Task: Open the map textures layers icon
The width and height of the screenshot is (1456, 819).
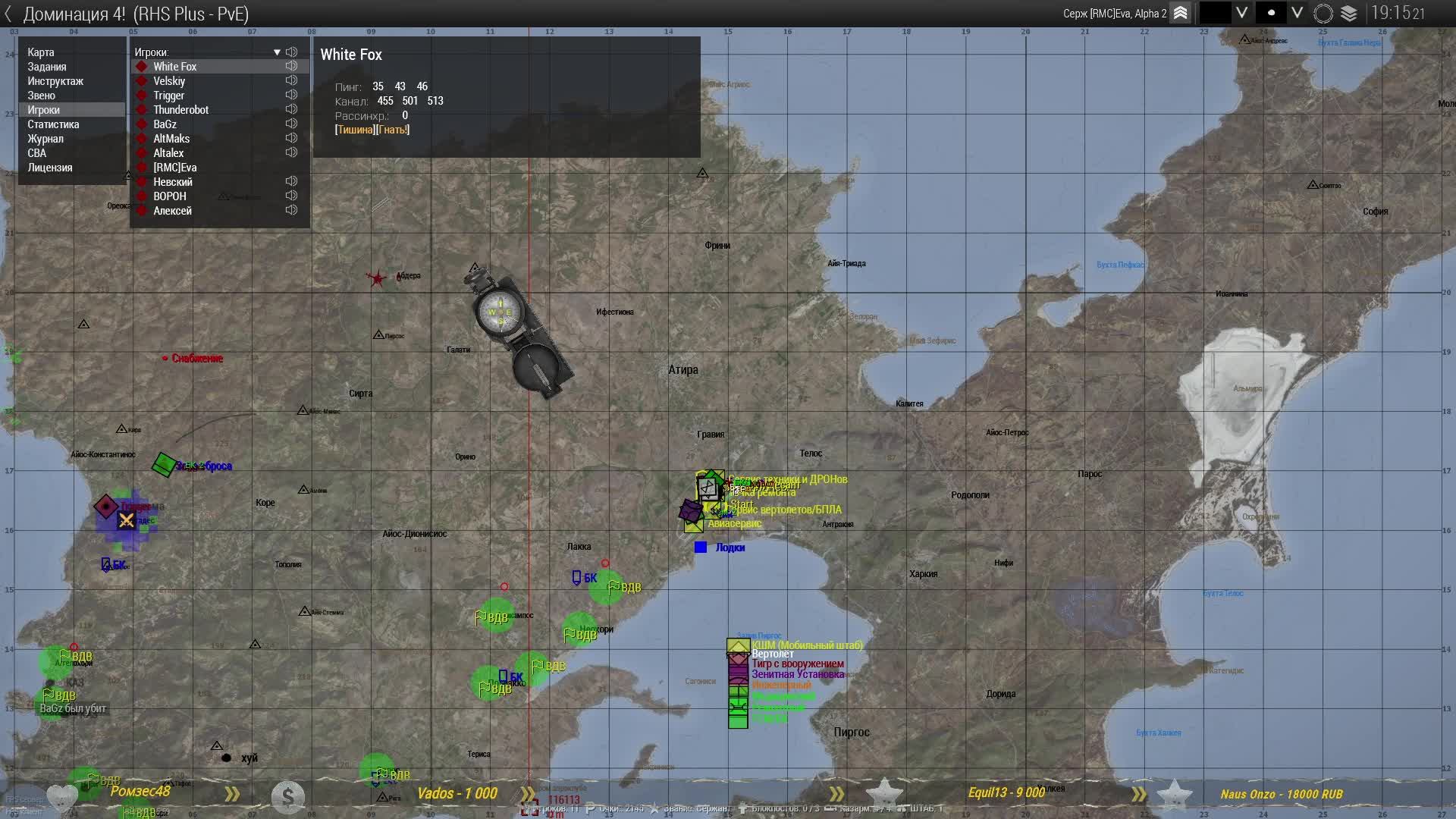Action: tap(1349, 14)
